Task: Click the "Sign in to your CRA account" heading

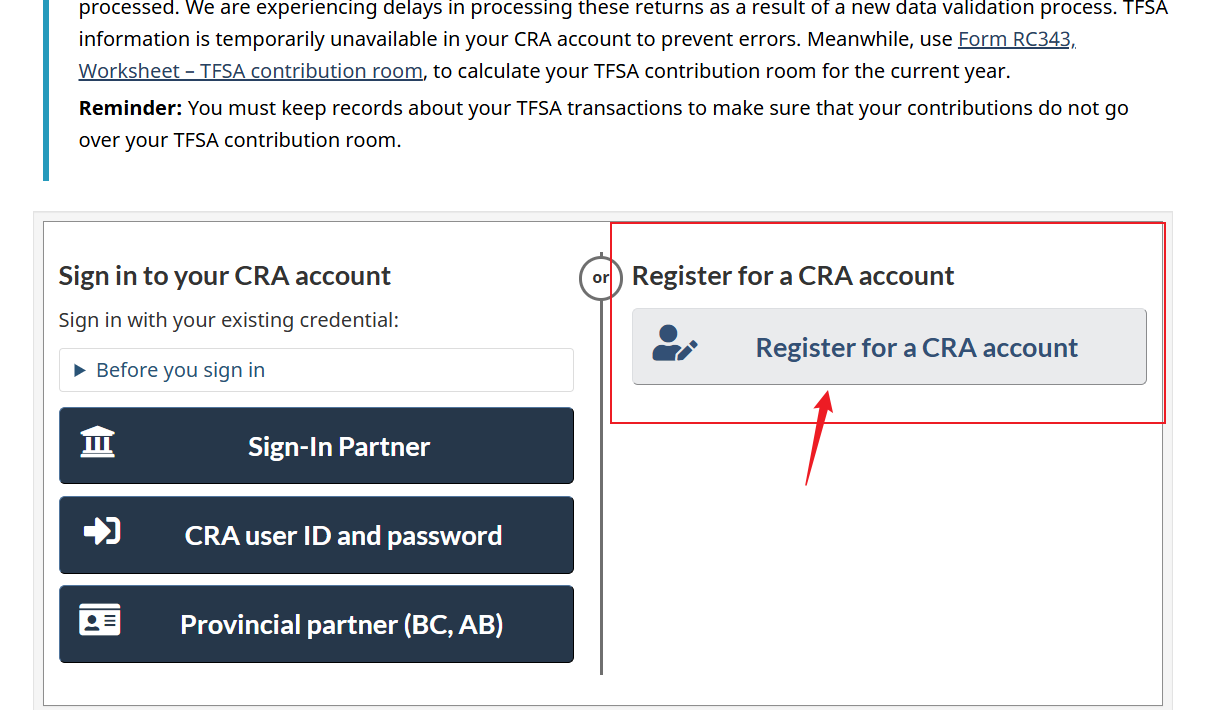Action: point(225,276)
